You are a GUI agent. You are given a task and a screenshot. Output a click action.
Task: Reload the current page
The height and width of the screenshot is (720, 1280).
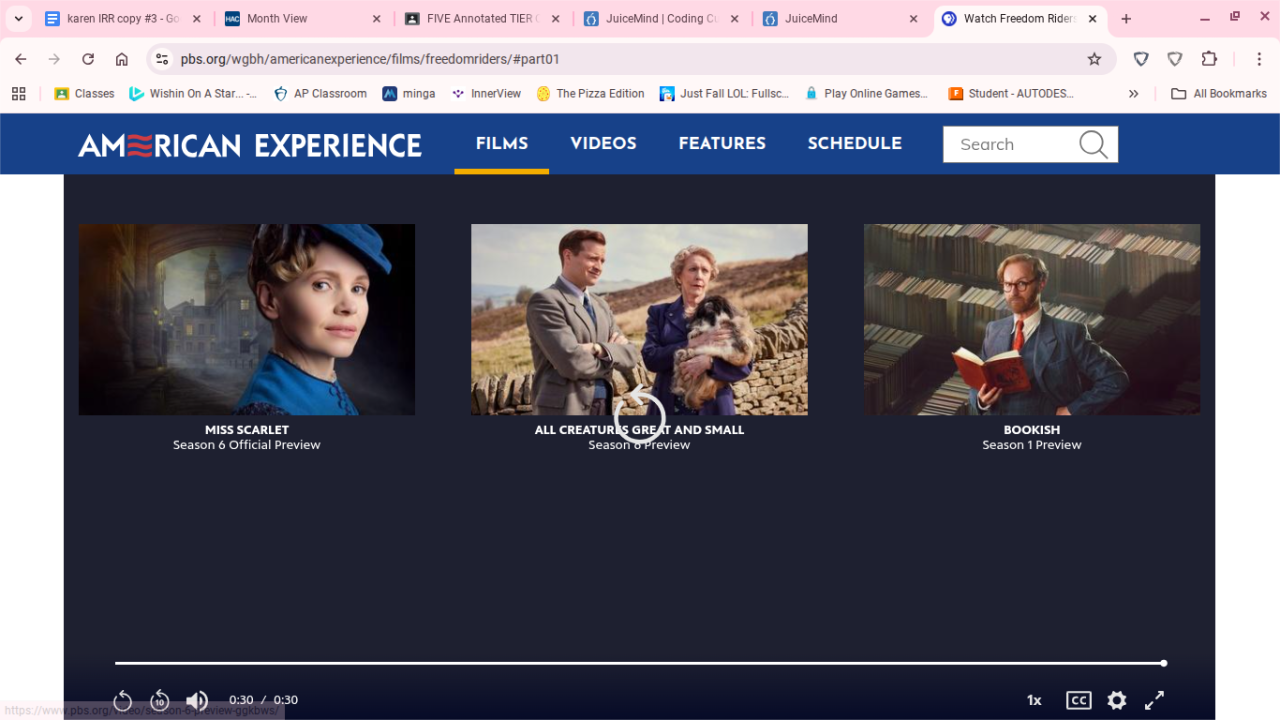point(88,59)
